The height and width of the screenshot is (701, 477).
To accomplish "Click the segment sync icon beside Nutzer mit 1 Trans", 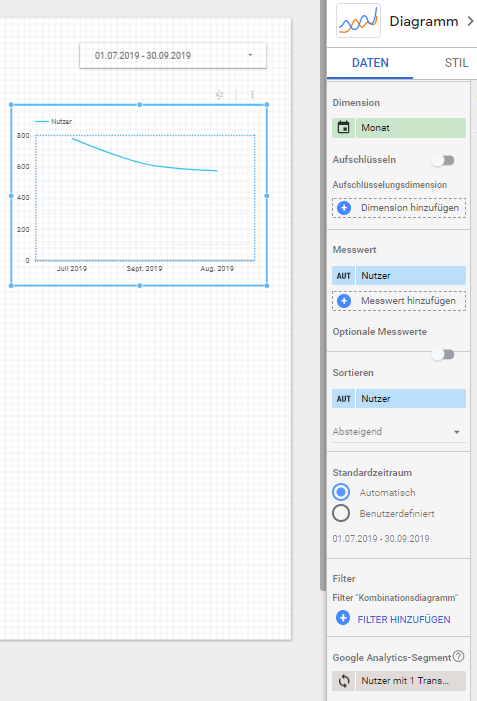I will tap(344, 681).
